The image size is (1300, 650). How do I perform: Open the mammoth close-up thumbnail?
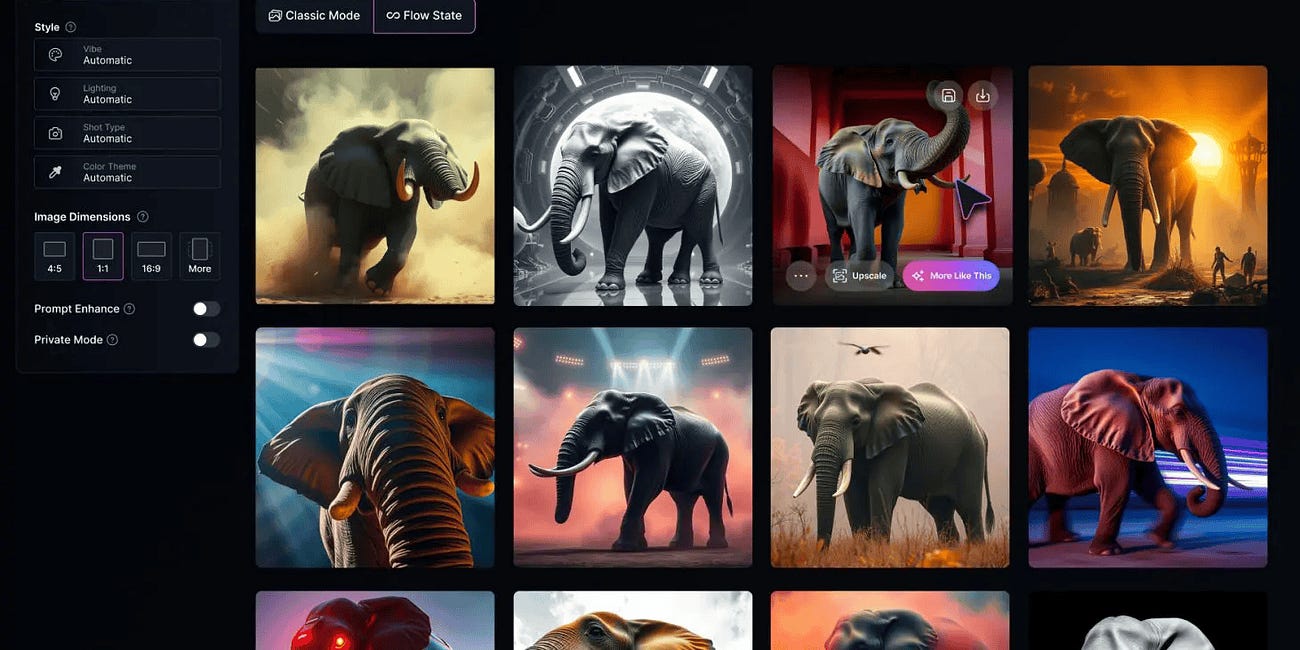[375, 447]
